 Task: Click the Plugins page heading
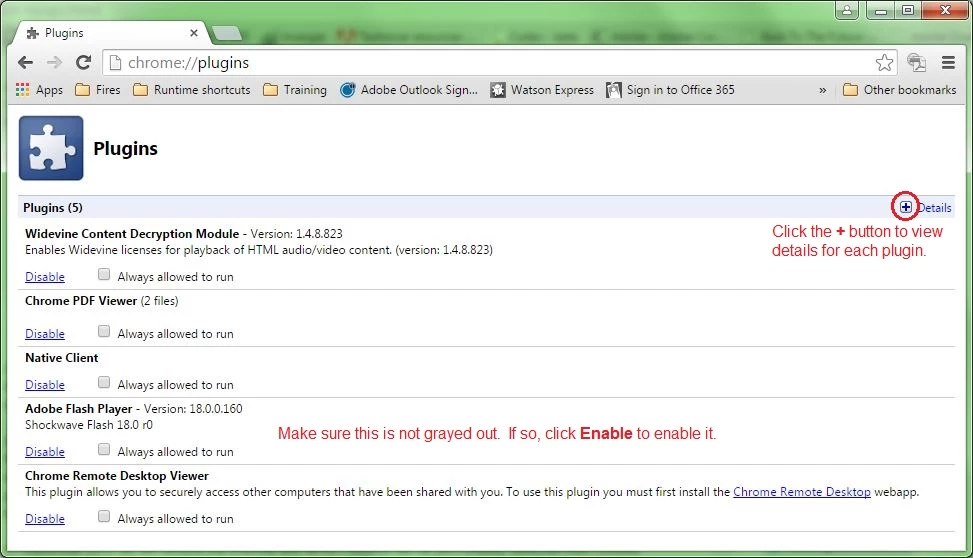click(125, 148)
